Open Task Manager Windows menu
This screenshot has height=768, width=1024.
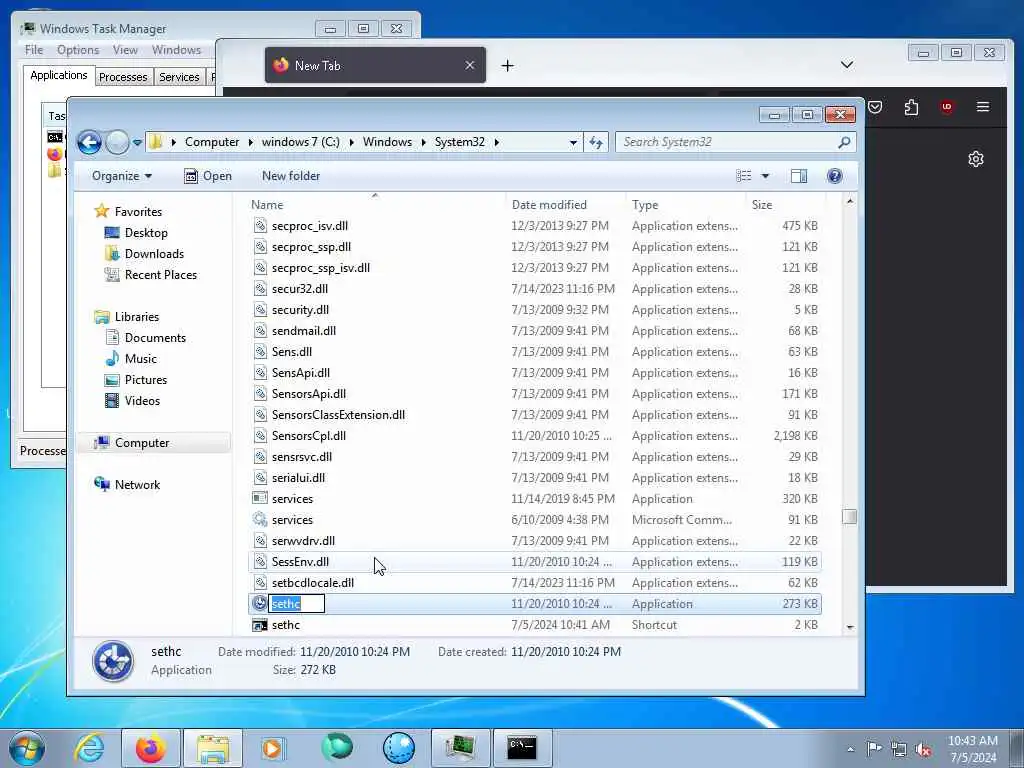tap(176, 50)
